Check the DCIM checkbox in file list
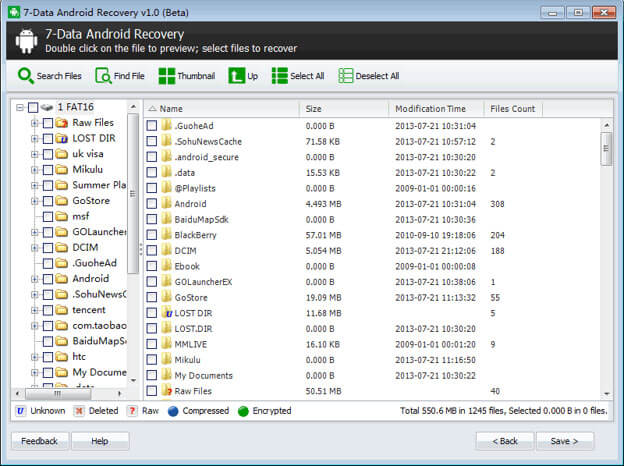Viewport: 626px width, 466px height. [152, 250]
